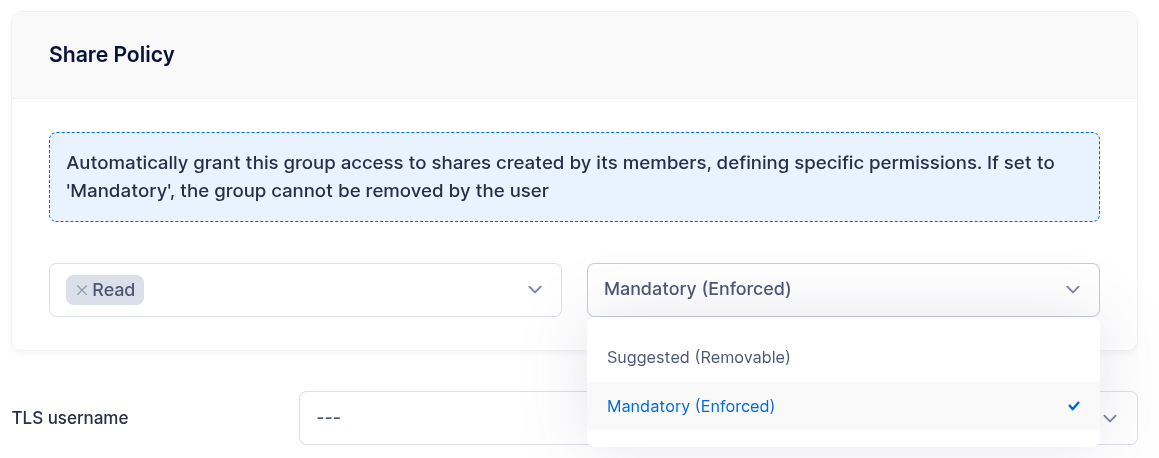This screenshot has width=1159, height=458.
Task: Remove the Read permission tag
Action: point(81,290)
